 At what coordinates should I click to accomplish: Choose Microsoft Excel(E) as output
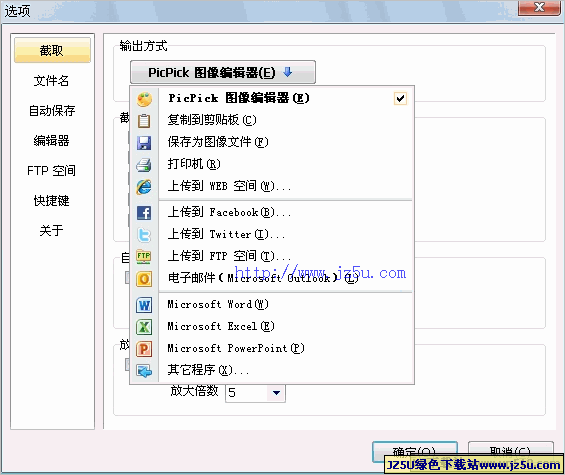(272, 327)
